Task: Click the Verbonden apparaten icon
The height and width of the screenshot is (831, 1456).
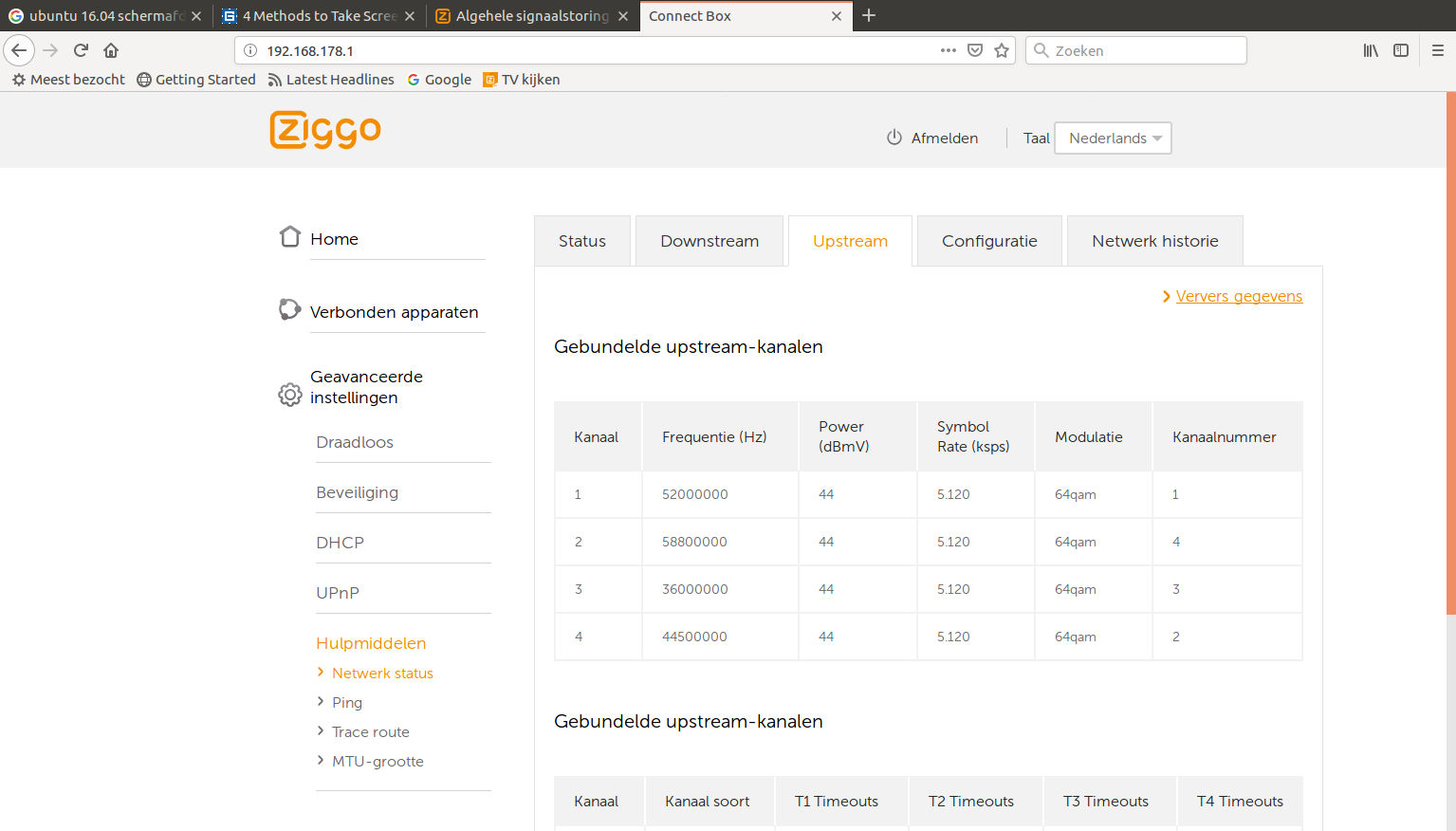Action: 289,309
